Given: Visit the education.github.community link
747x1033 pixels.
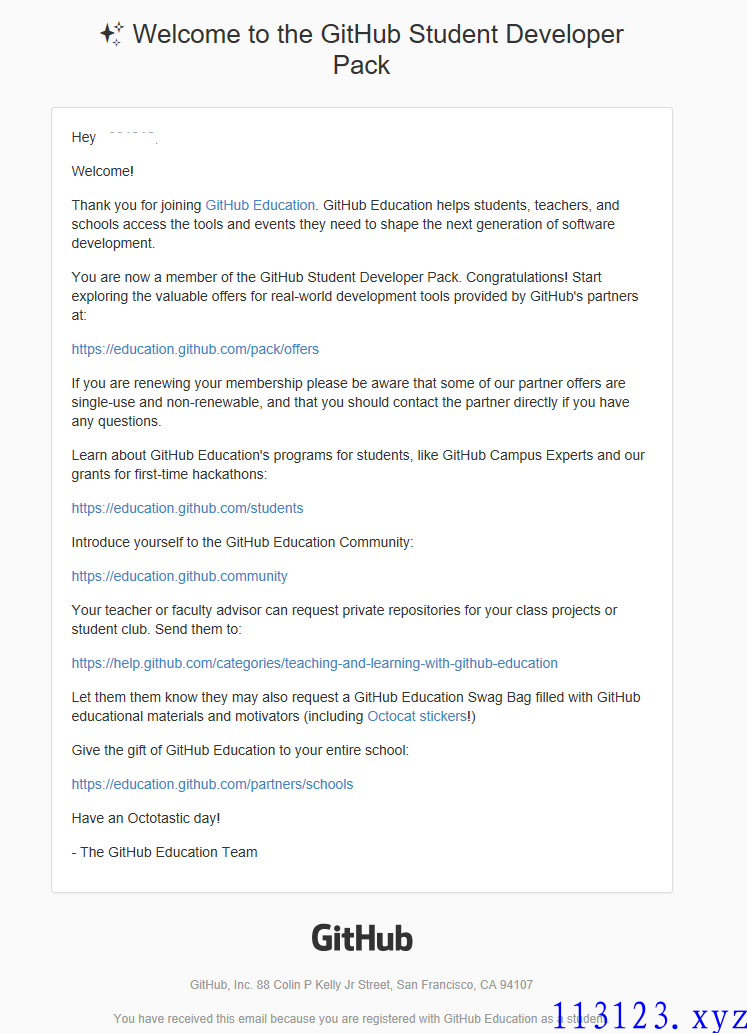Looking at the screenshot, I should pos(179,576).
